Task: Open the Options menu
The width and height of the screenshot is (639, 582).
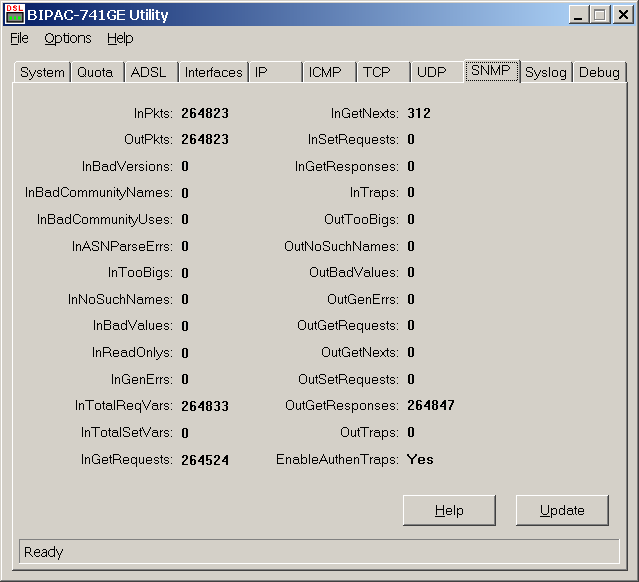Action: pyautogui.click(x=68, y=38)
